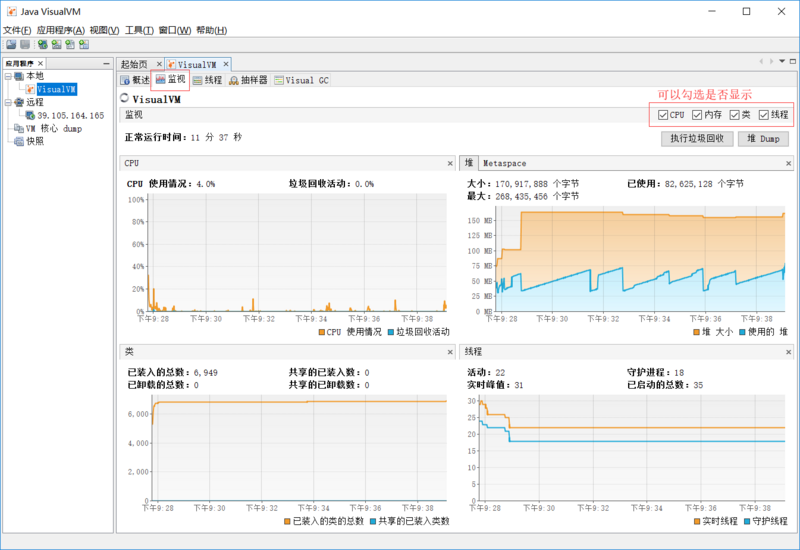This screenshot has width=800, height=550.
Task: Select the 39.105.164.165 remote host
Action: coord(70,115)
